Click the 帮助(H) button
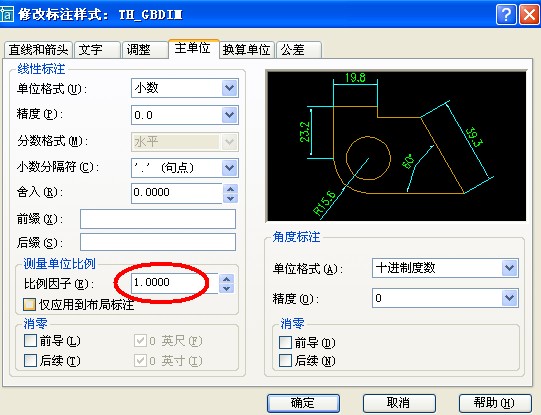 pyautogui.click(x=495, y=403)
